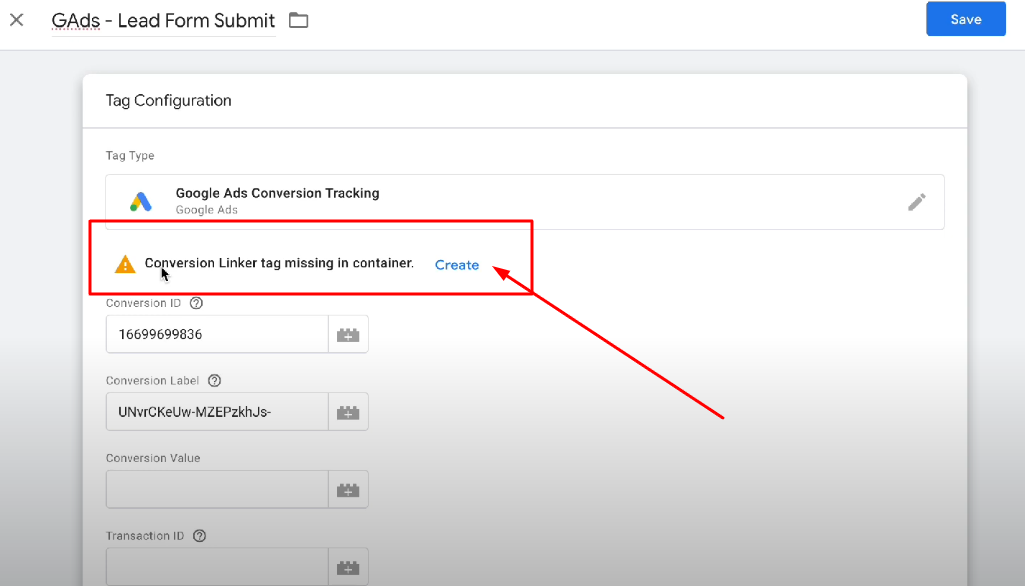Focus the Conversion Value field

pyautogui.click(x=217, y=489)
